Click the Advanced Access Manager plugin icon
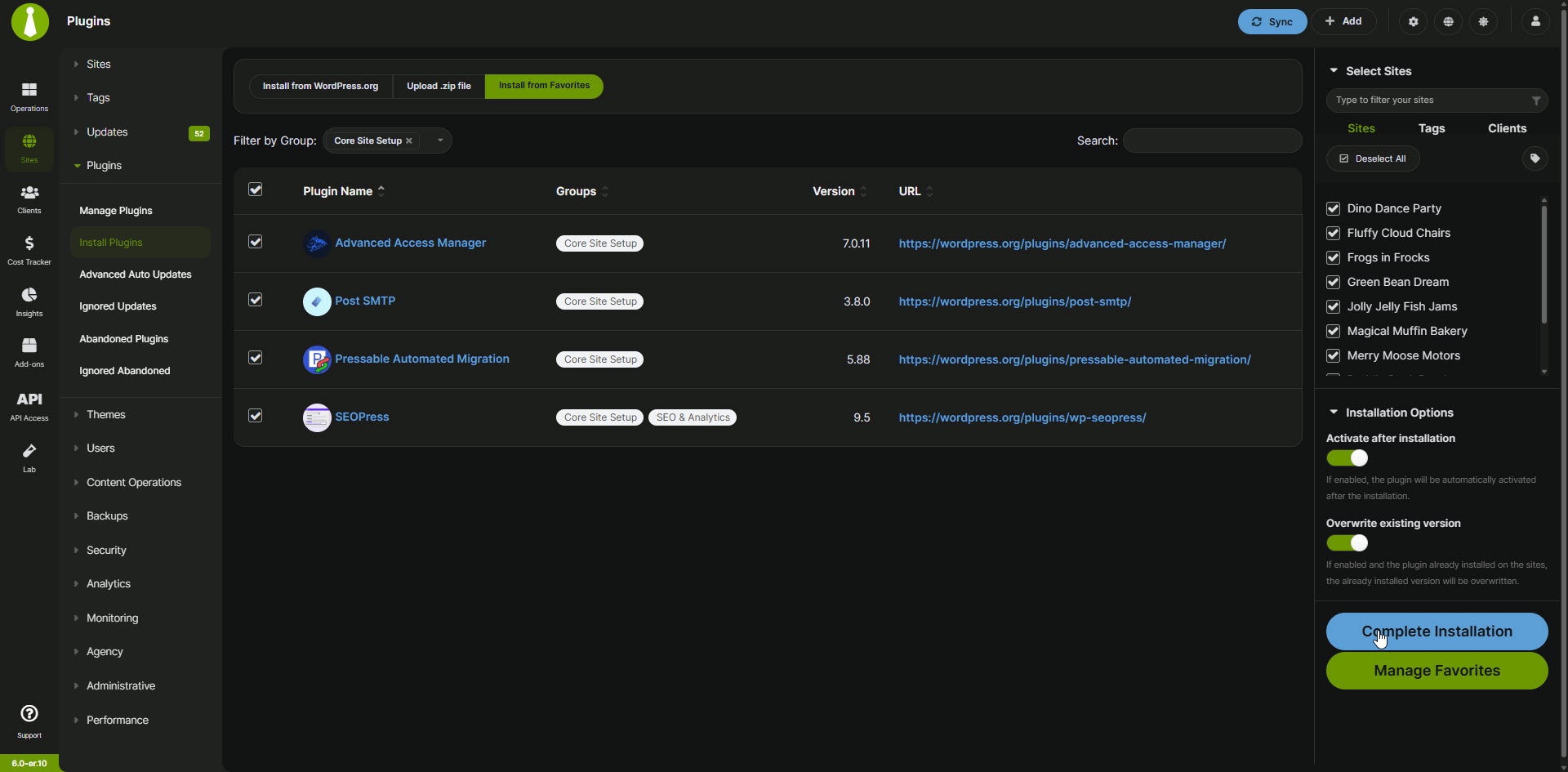This screenshot has height=772, width=1568. (x=317, y=243)
